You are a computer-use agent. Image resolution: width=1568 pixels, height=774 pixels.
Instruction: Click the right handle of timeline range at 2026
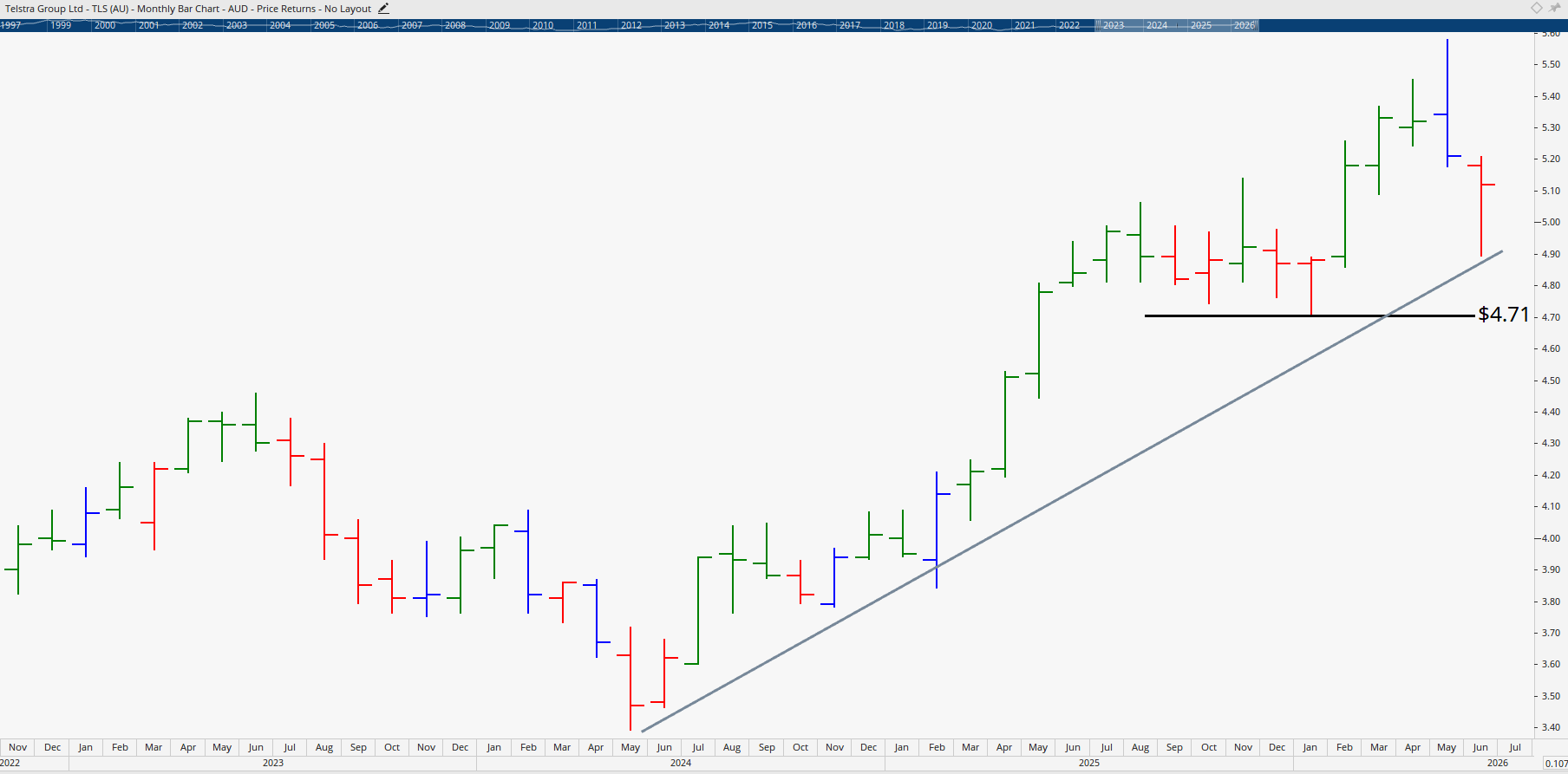point(1258,25)
